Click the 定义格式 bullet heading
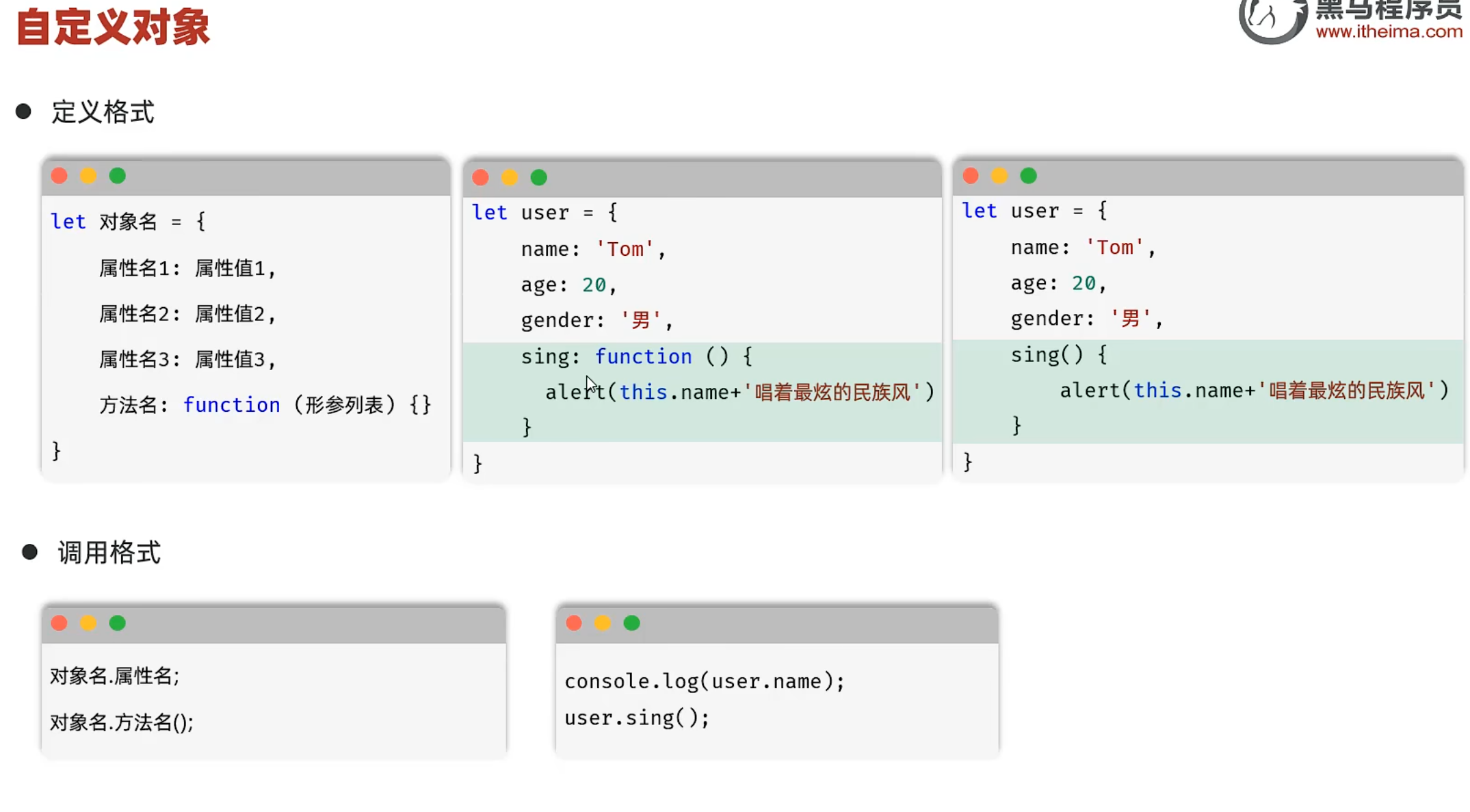 pos(103,112)
